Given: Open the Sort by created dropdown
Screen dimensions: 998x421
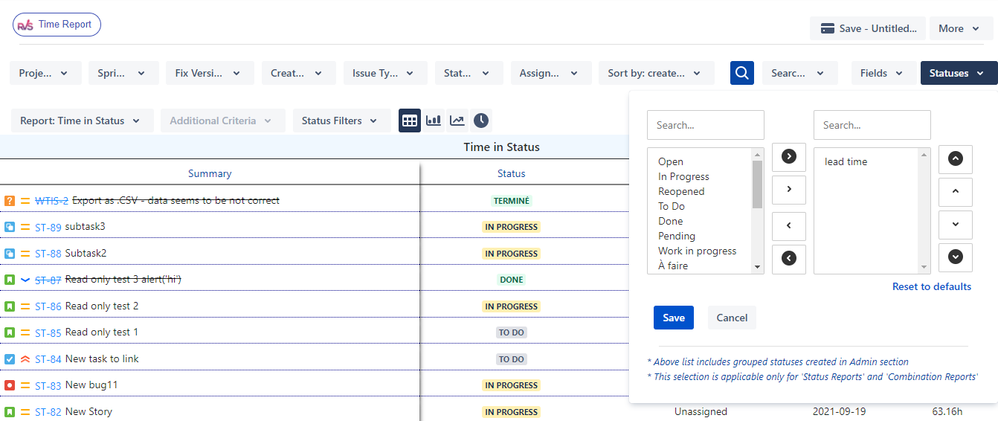Looking at the screenshot, I should click(x=656, y=73).
